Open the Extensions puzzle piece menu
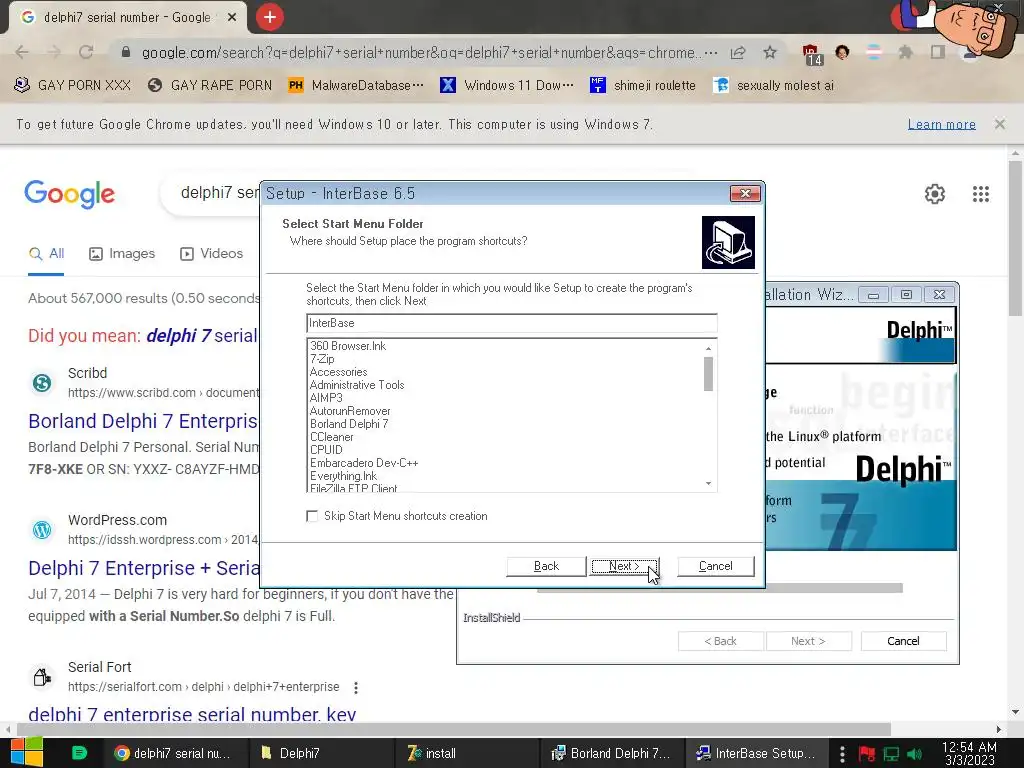Viewport: 1024px width, 768px height. point(905,52)
